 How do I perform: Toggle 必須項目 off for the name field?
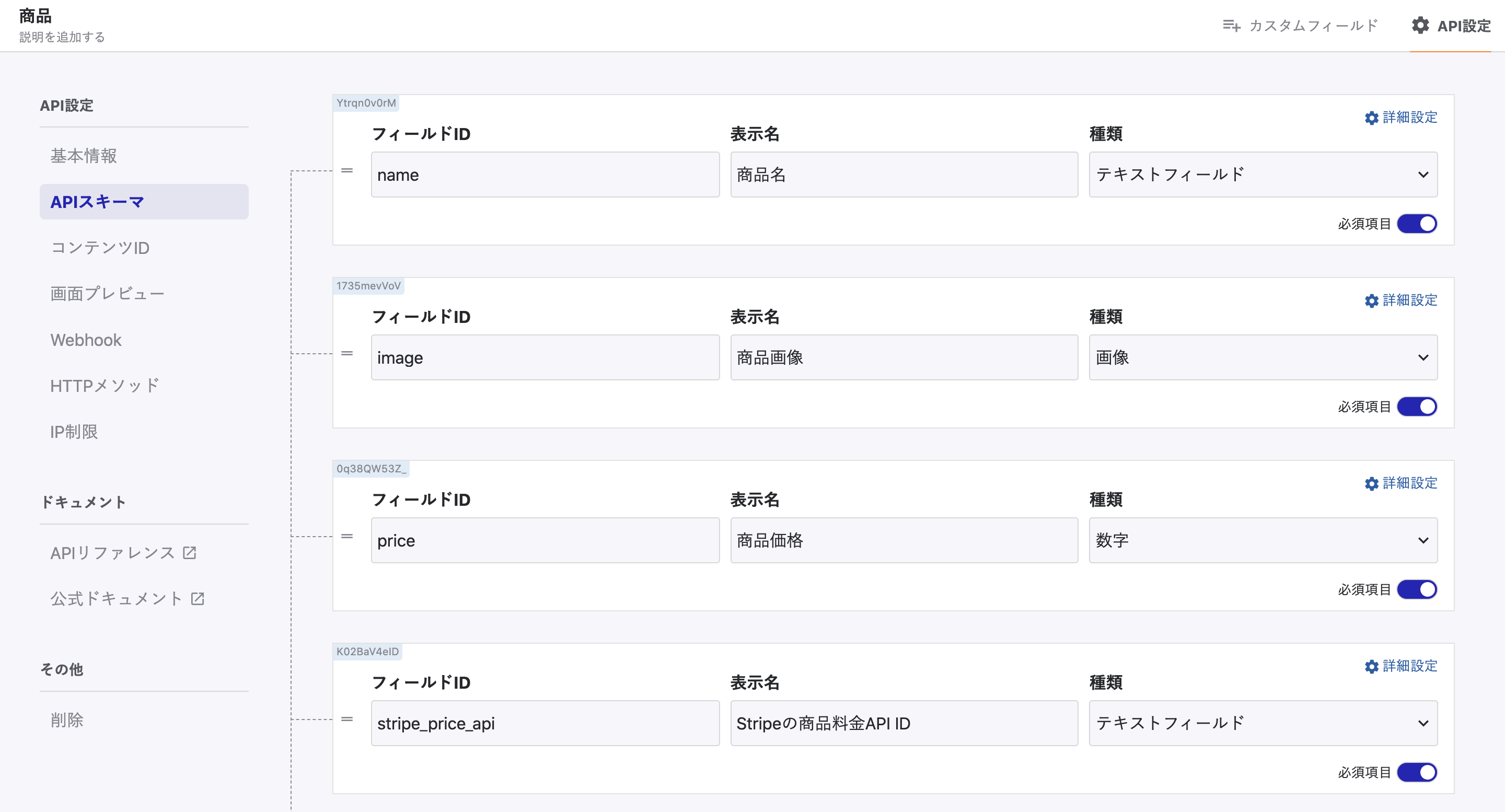(x=1417, y=224)
